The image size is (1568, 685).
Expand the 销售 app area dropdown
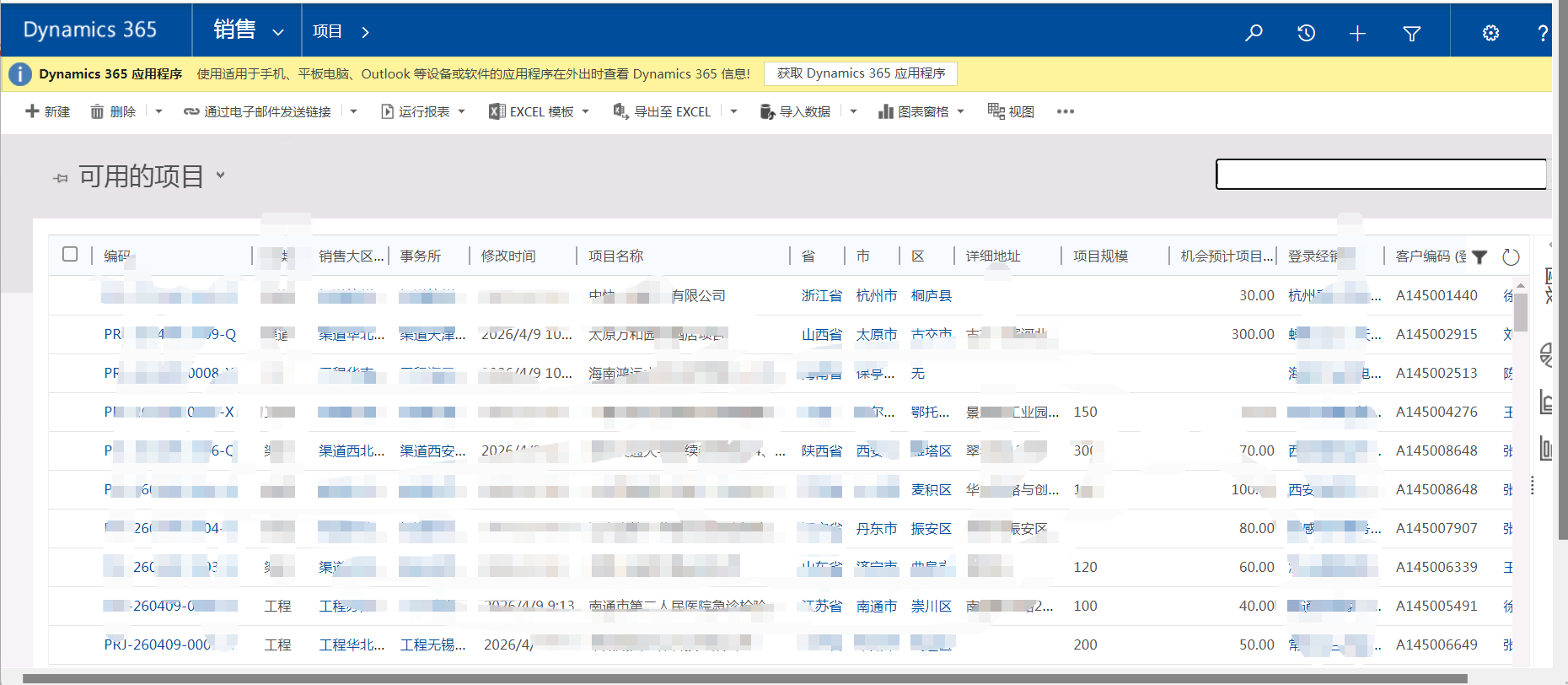tap(277, 33)
